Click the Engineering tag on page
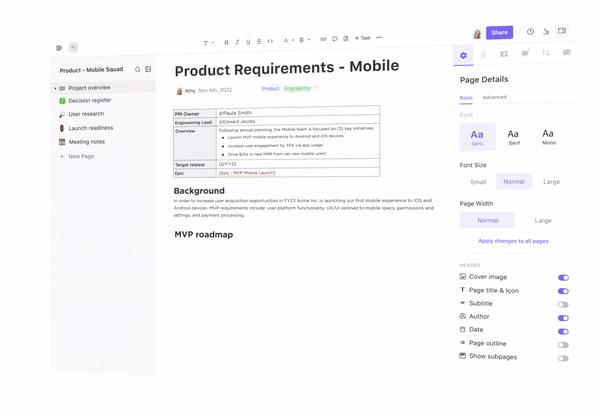 297,88
